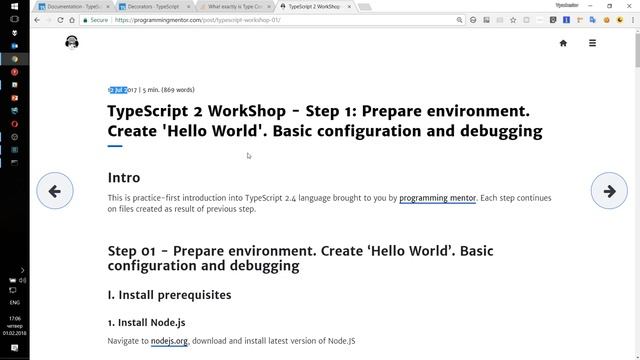Click the 'Intro' heading

tap(124, 178)
